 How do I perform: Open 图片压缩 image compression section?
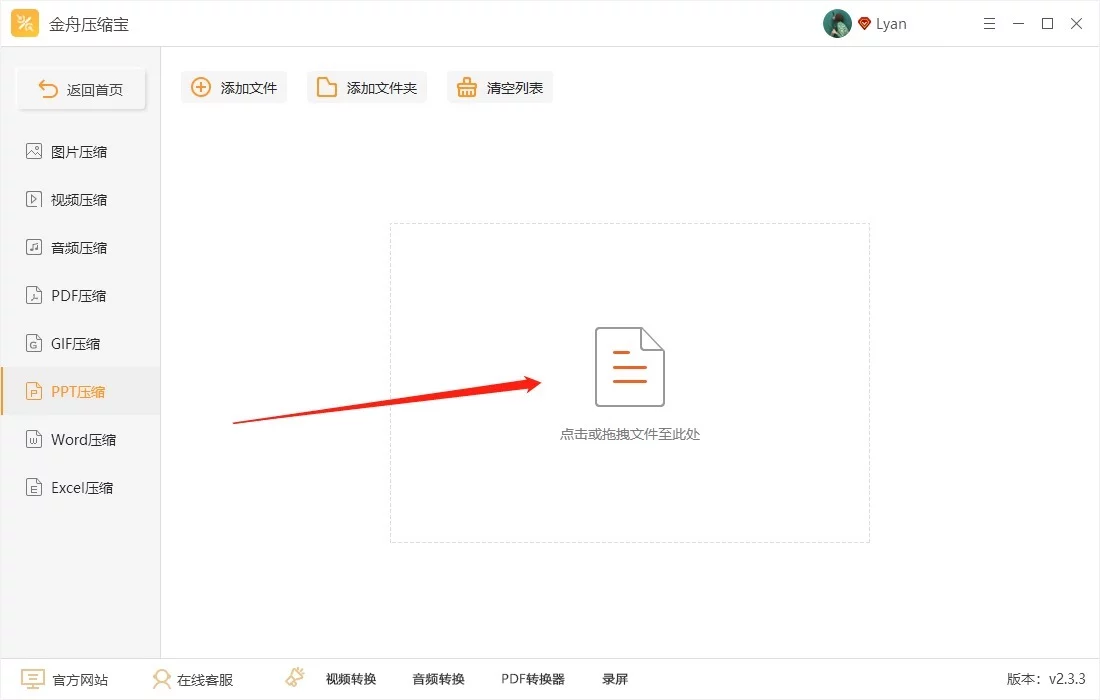[x=81, y=152]
